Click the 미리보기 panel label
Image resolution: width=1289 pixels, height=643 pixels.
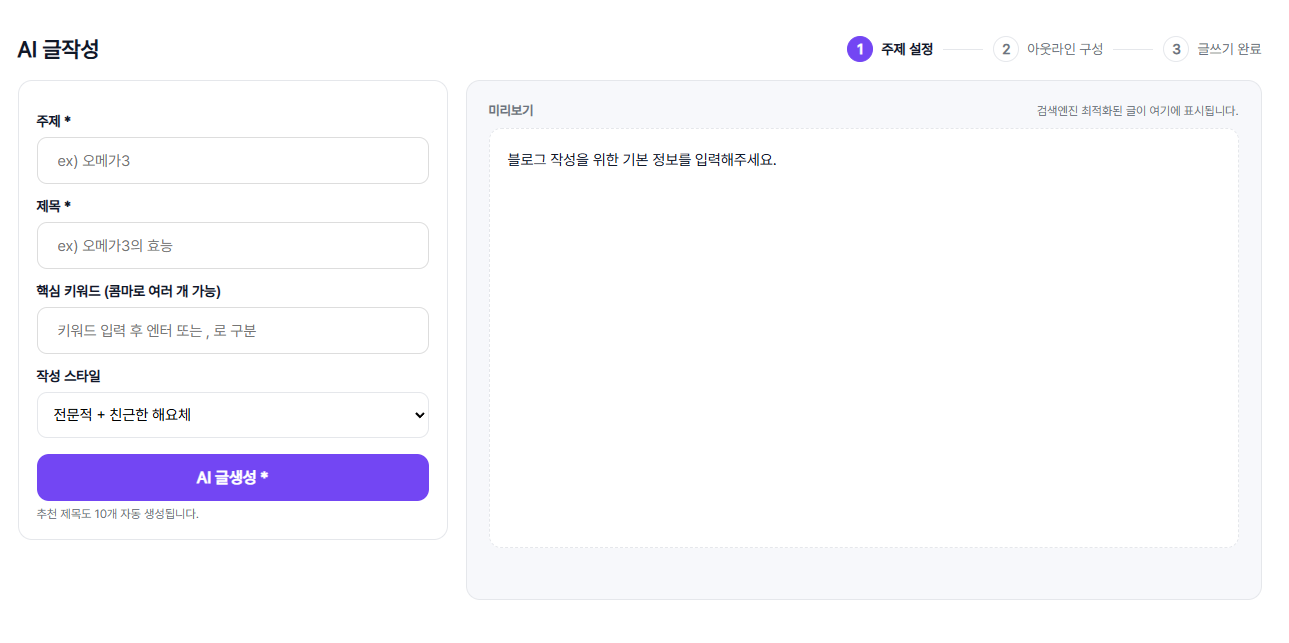tap(510, 110)
